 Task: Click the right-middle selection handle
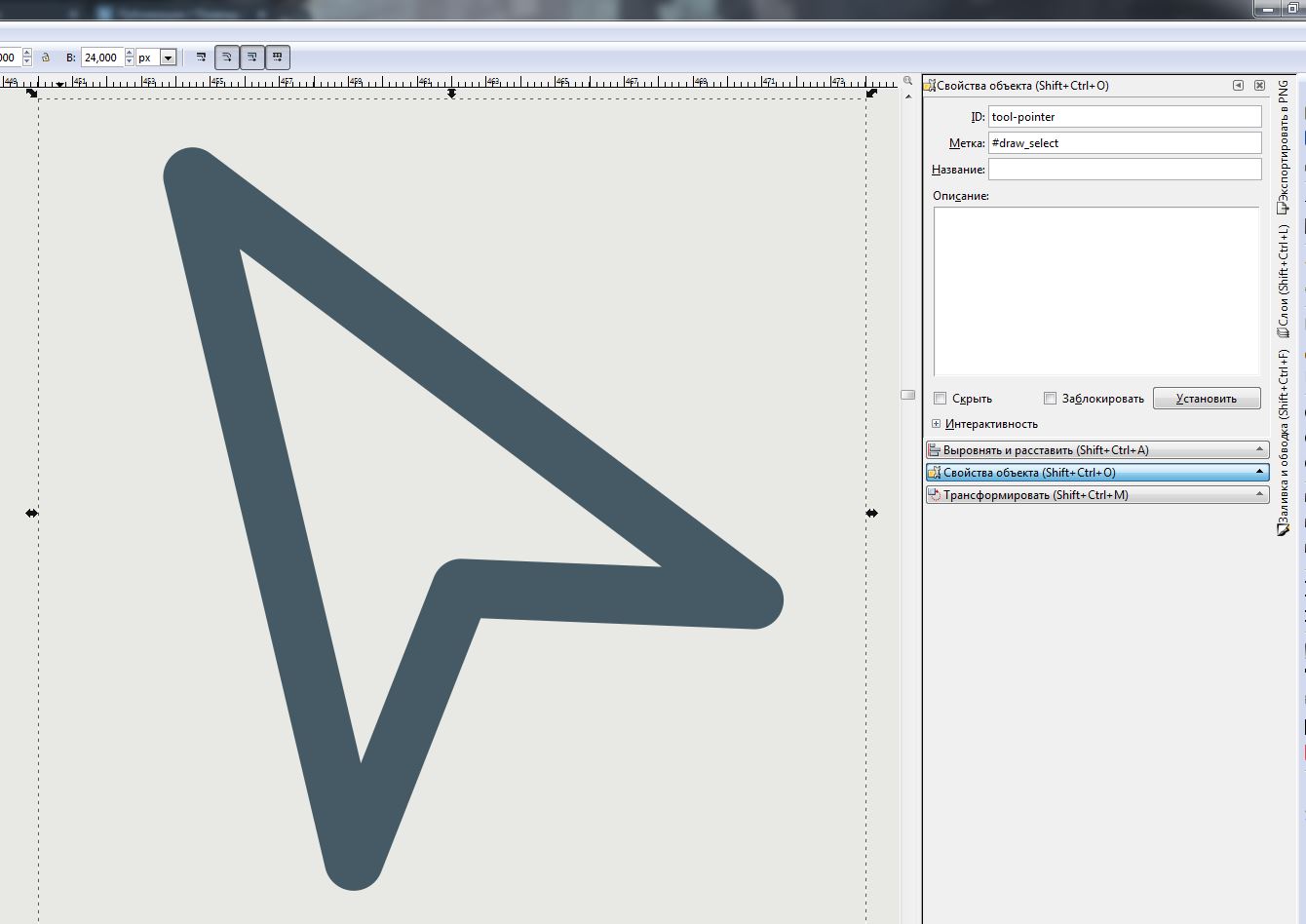pyautogui.click(x=871, y=513)
